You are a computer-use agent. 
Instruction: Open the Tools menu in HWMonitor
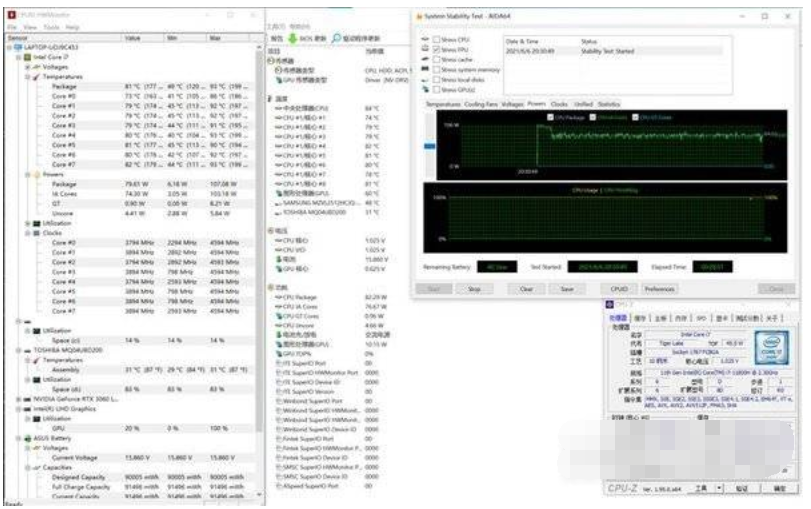pos(51,27)
